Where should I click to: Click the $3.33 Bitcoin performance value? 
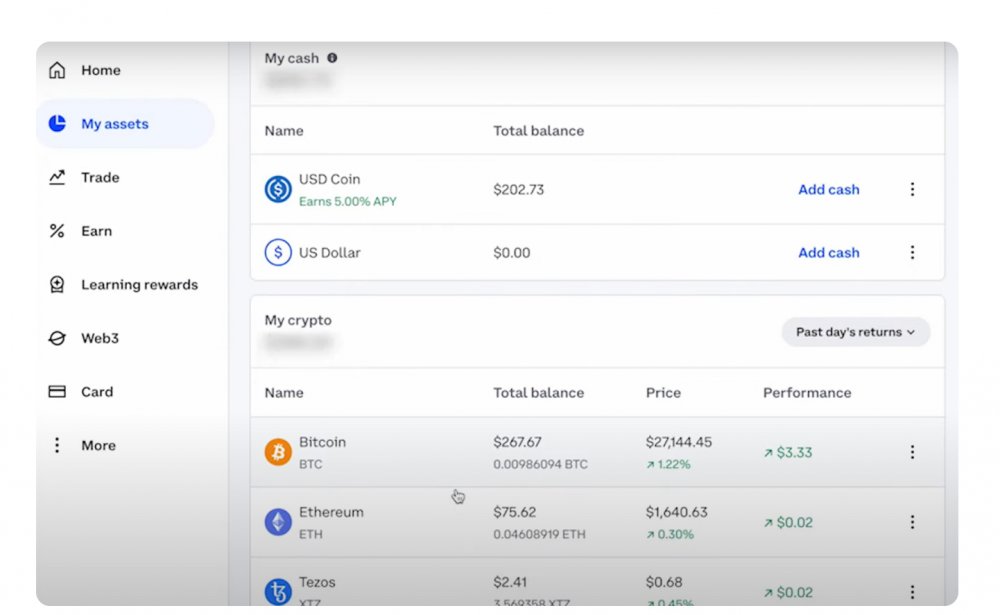[788, 452]
